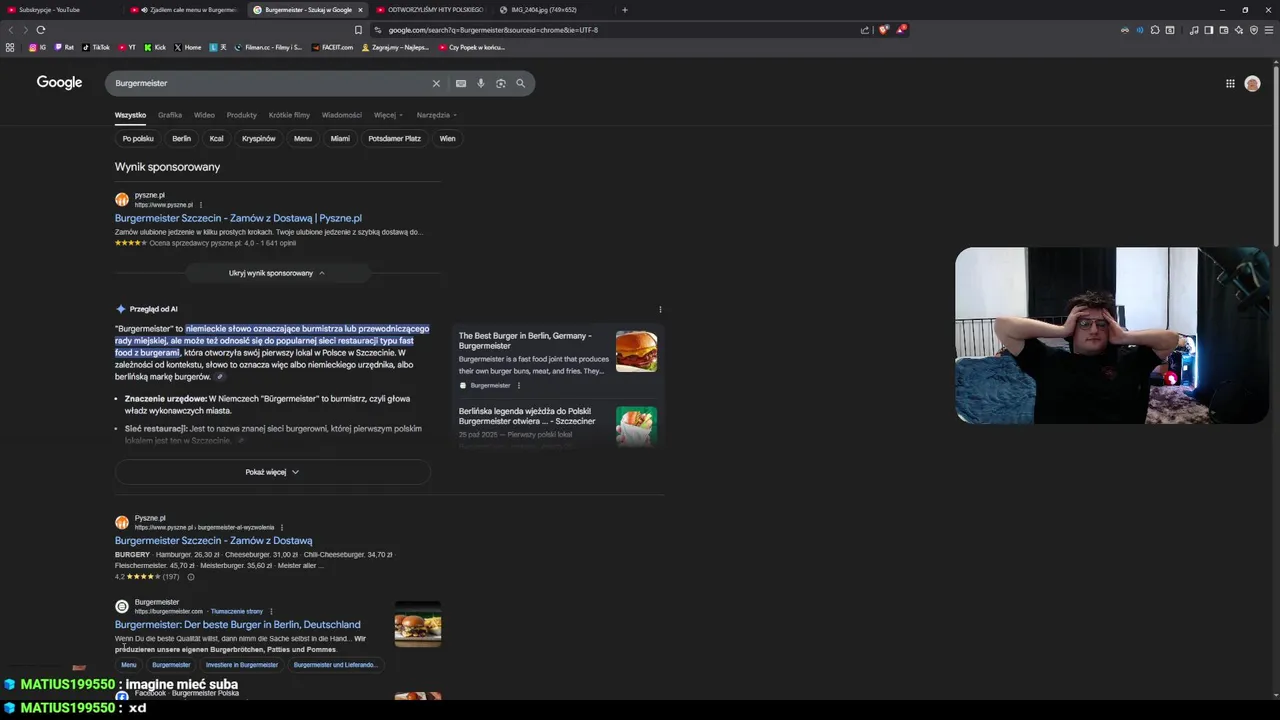1280x720 pixels.
Task: Search by image with the Google Lens icon
Action: click(501, 83)
